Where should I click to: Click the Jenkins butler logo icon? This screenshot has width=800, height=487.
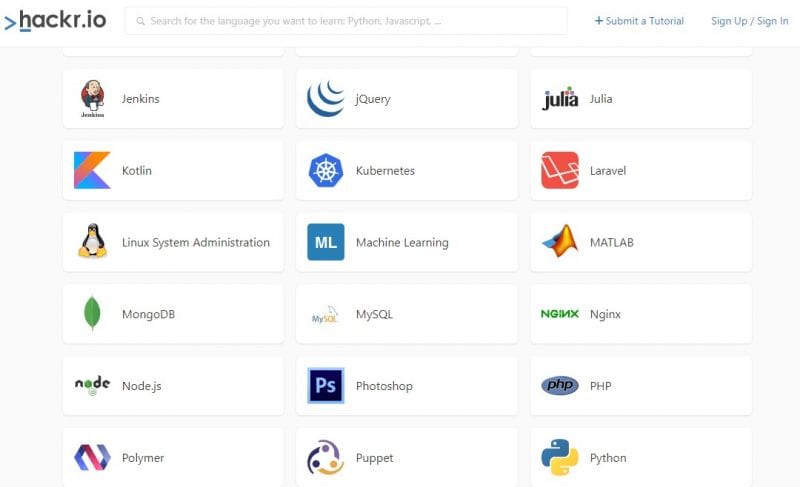click(x=92, y=99)
